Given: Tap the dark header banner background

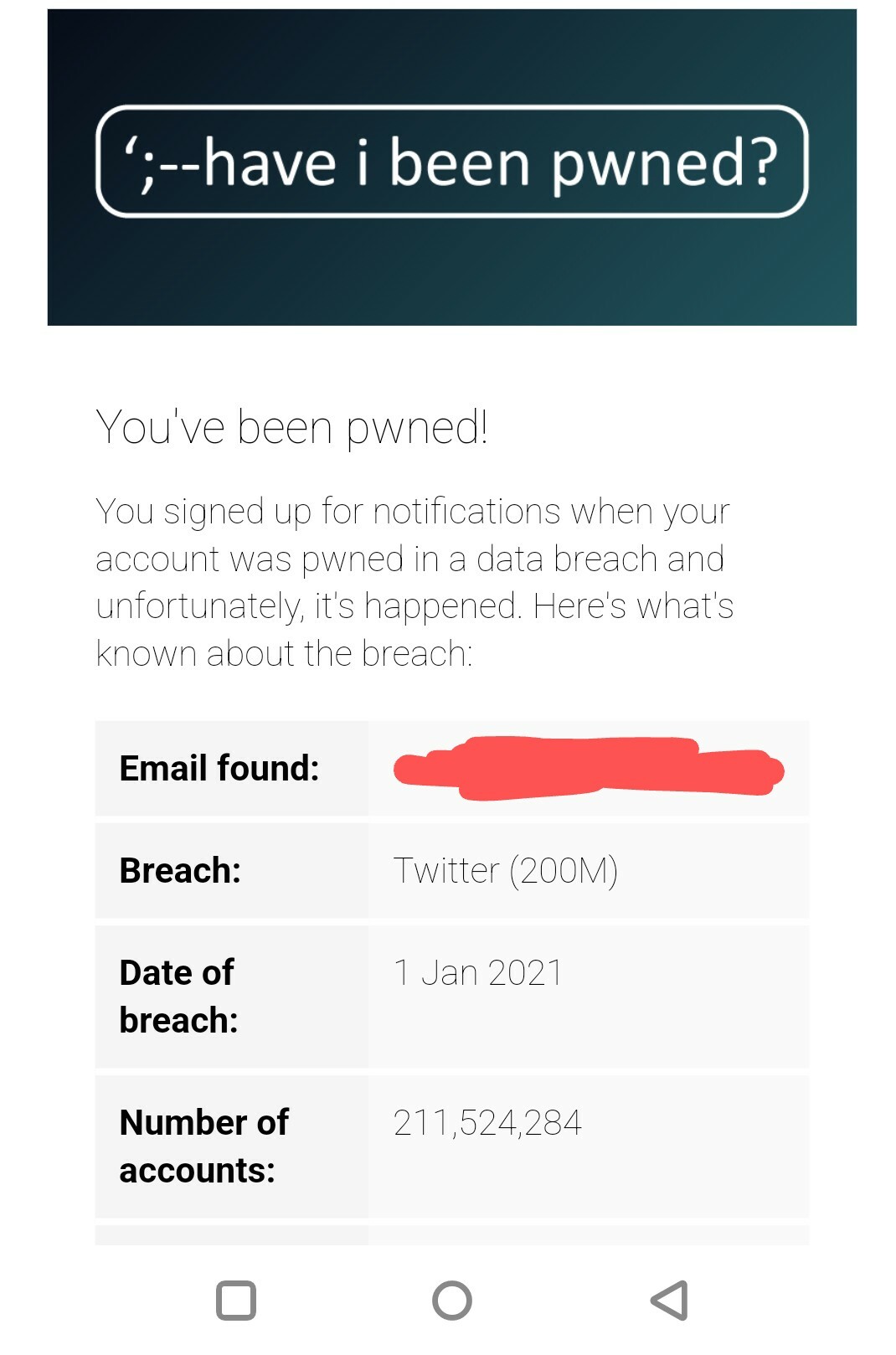Looking at the screenshot, I should (452, 276).
